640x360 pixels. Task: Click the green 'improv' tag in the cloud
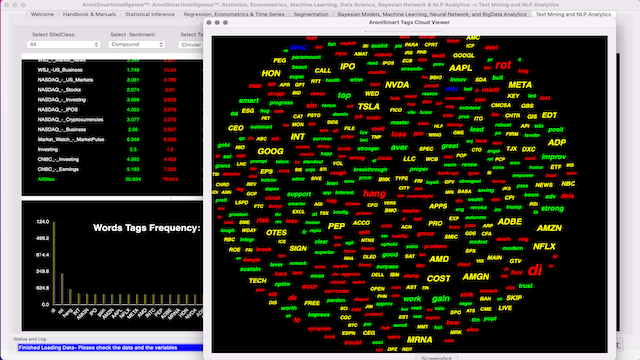553,157
